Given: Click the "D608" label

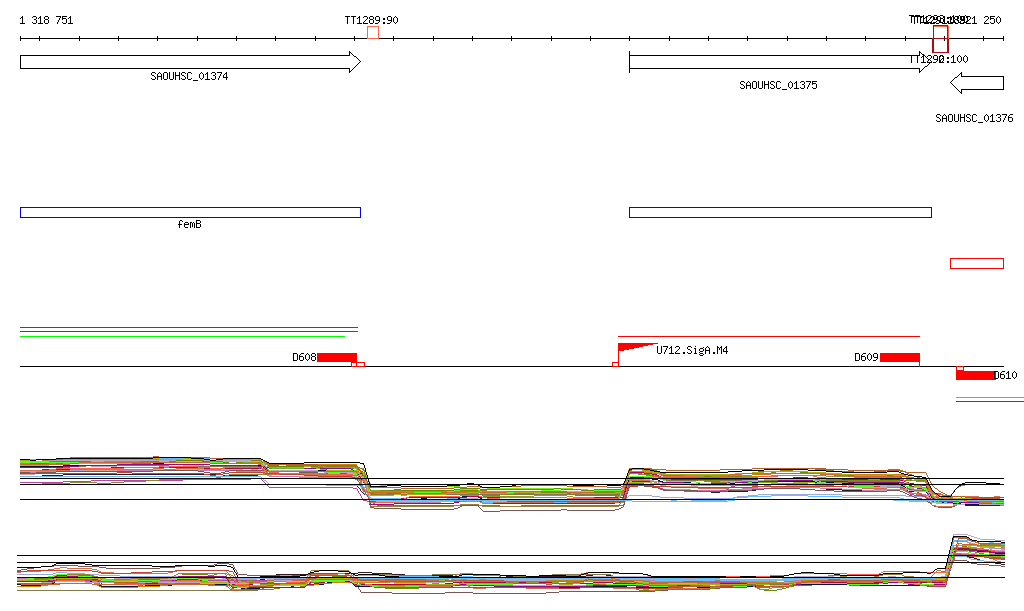Looking at the screenshot, I should pyautogui.click(x=304, y=358).
